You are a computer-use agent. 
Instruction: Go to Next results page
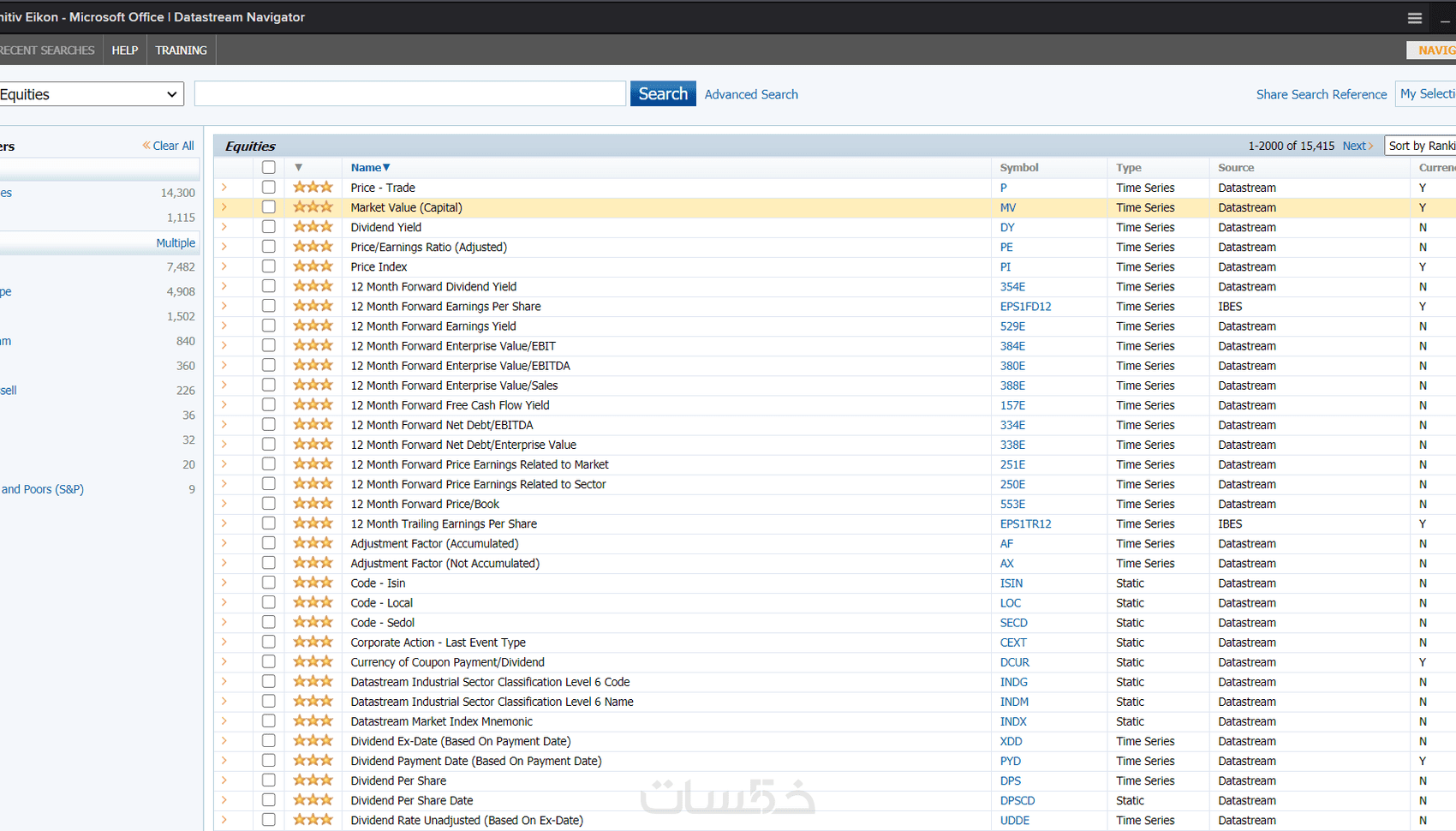pos(1358,146)
